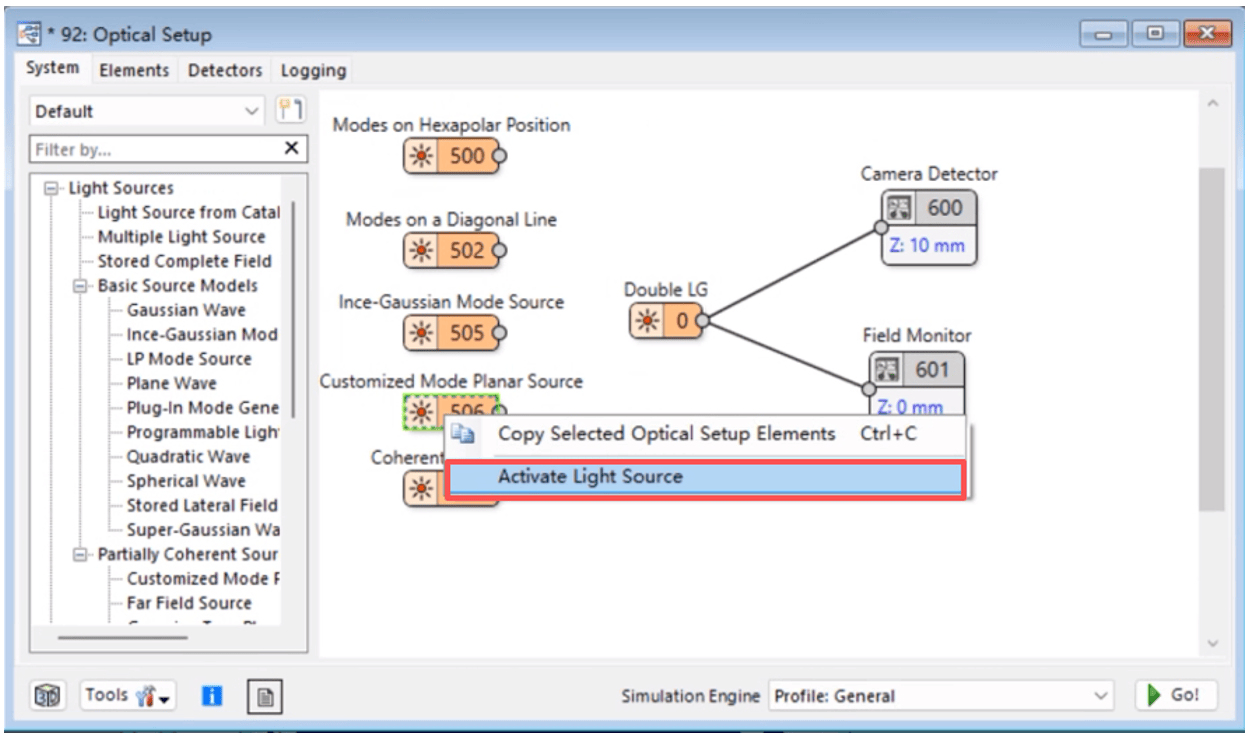The width and height of the screenshot is (1248, 738).
Task: Click the Go! button to run simulation
Action: 1176,695
